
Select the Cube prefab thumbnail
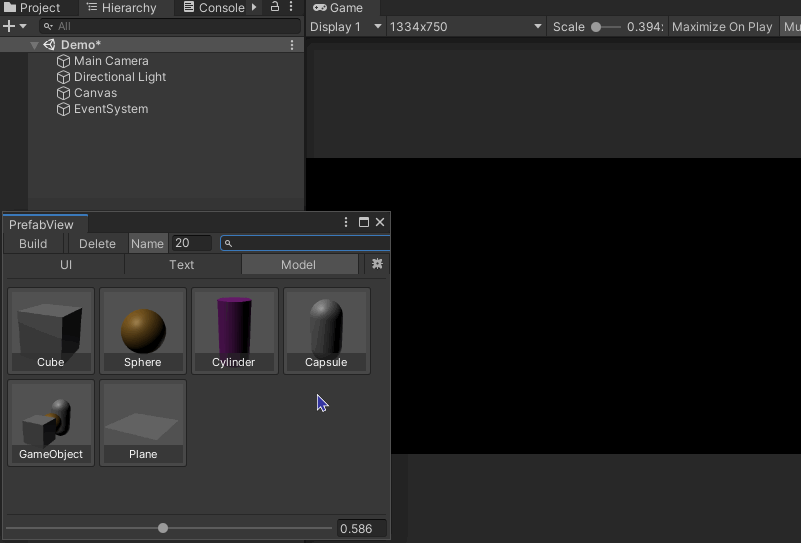[51, 330]
